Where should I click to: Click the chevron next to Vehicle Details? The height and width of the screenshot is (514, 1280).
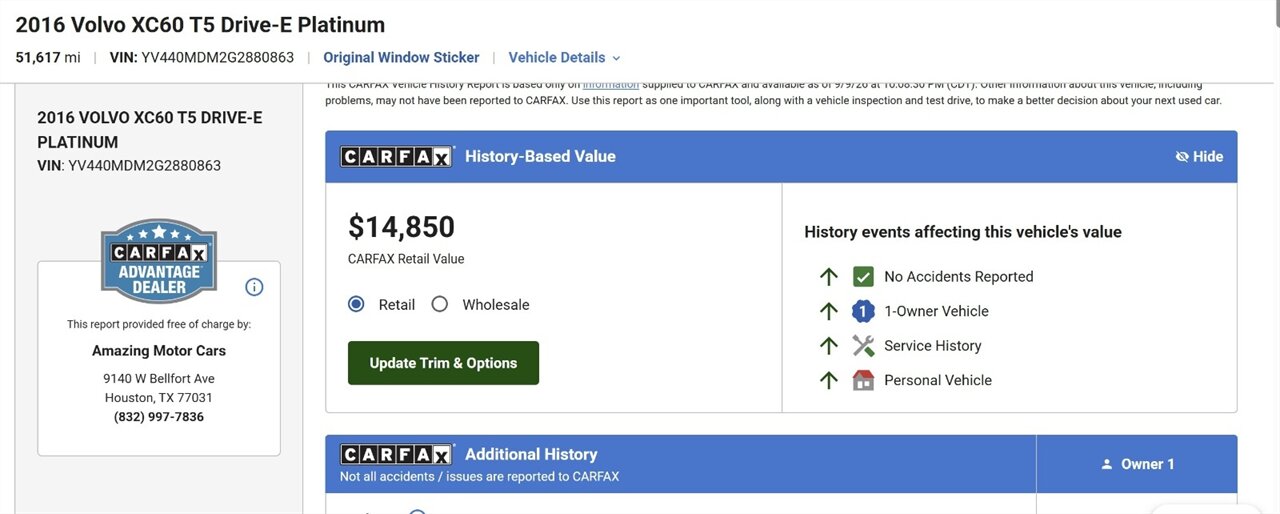[616, 58]
